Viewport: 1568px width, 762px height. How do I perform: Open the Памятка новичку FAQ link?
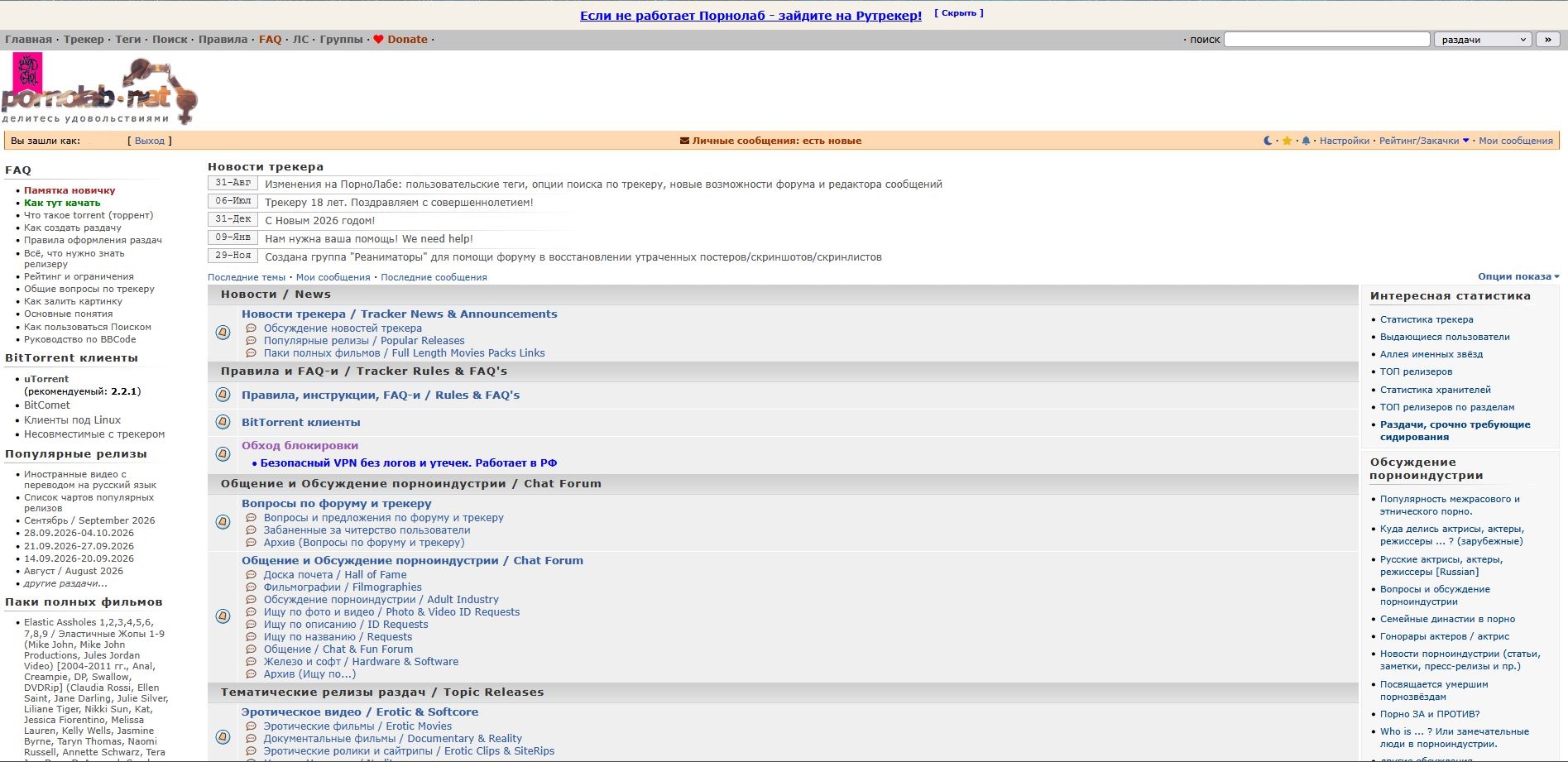pos(70,190)
